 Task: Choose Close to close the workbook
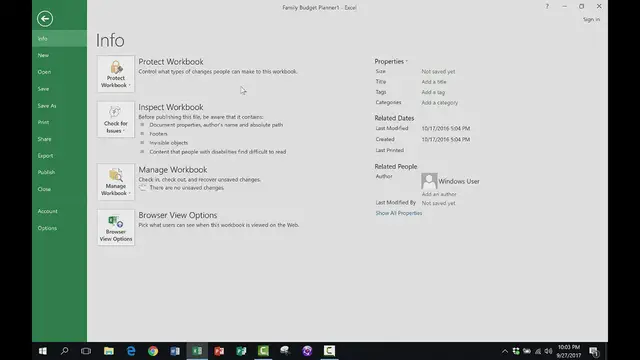coord(60,189)
